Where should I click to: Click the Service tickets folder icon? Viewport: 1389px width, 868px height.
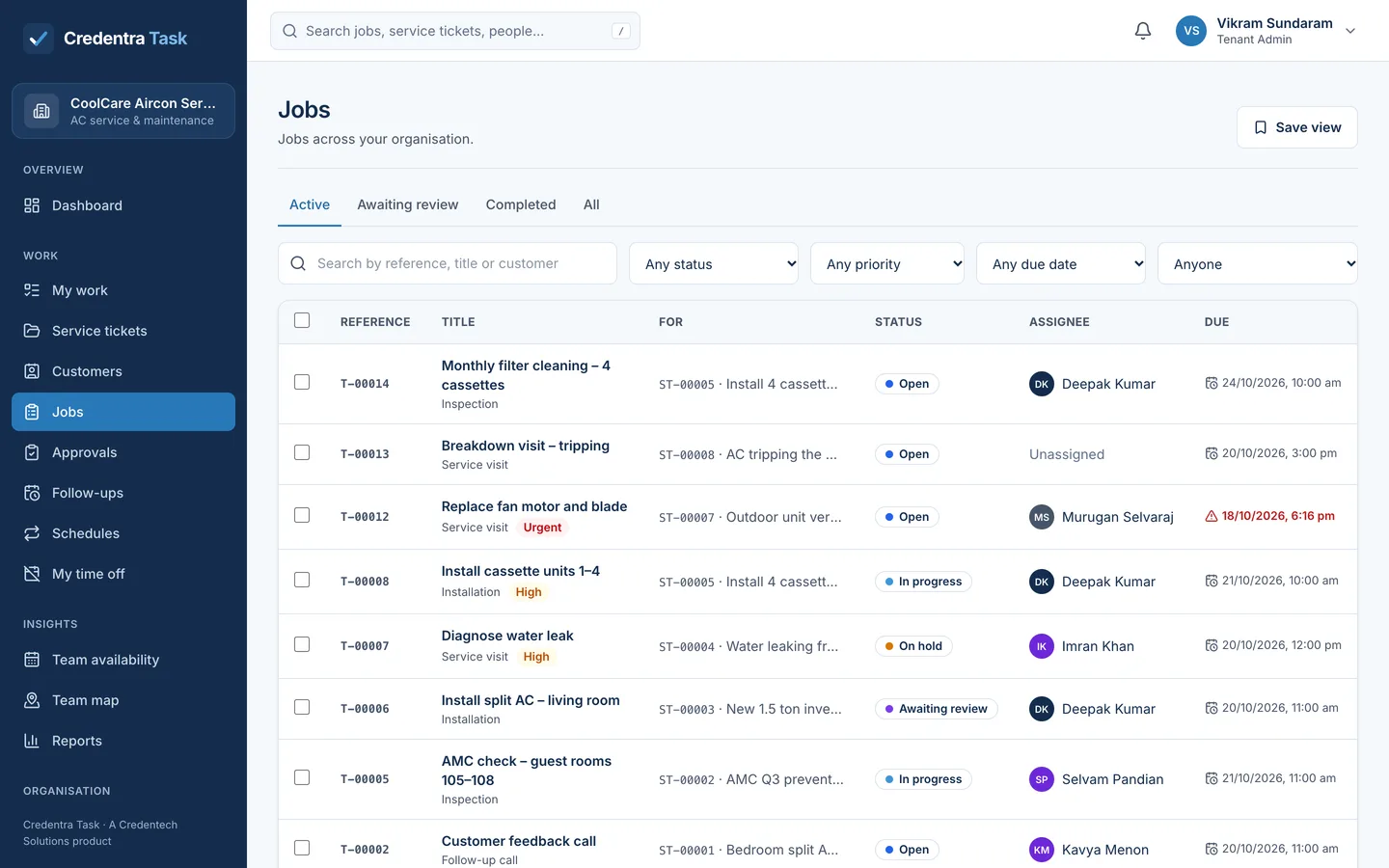pyautogui.click(x=32, y=331)
